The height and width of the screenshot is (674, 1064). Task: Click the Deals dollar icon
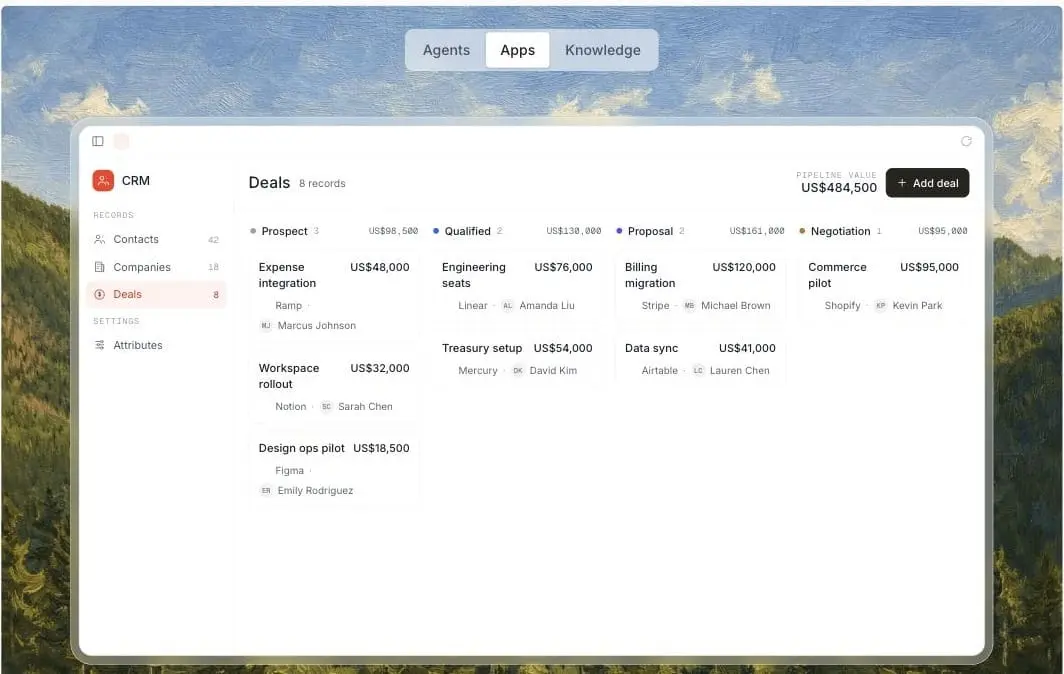click(x=100, y=294)
